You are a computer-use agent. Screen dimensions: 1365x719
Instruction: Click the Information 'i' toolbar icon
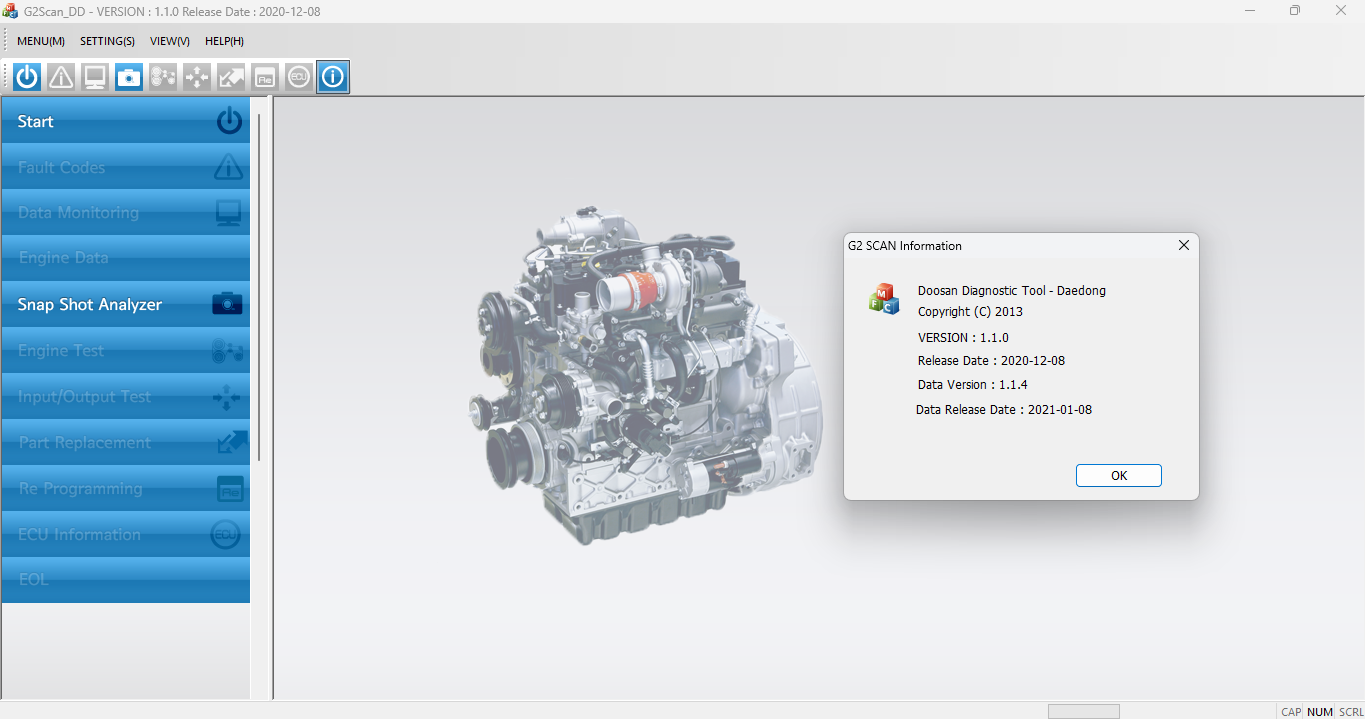tap(333, 77)
